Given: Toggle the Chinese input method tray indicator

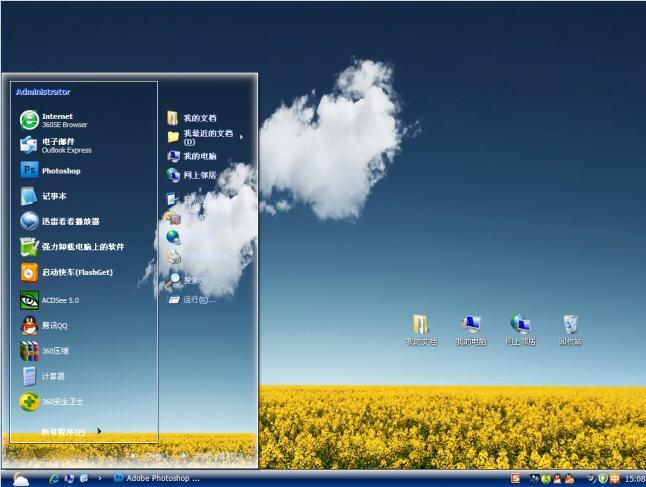Looking at the screenshot, I should point(614,478).
